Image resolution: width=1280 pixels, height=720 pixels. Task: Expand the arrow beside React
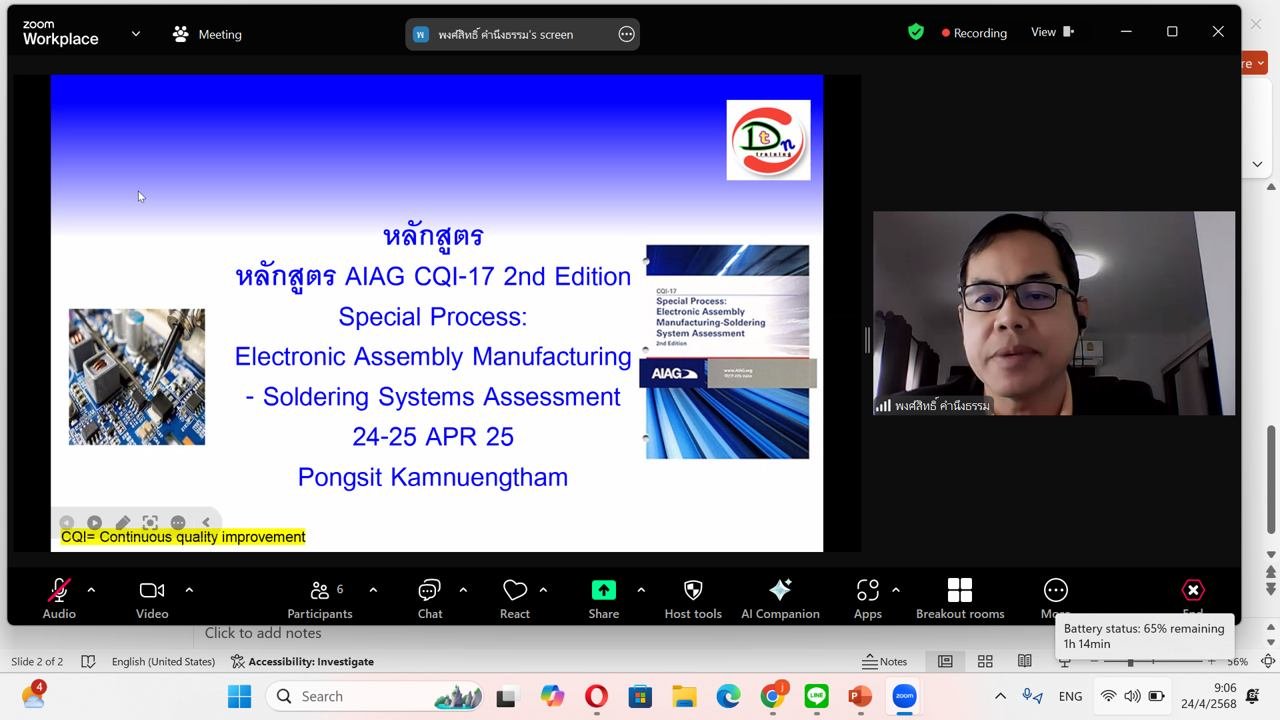(x=543, y=590)
